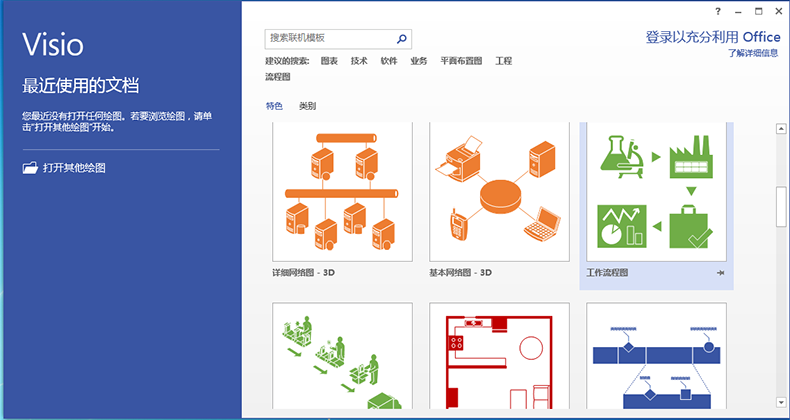The width and height of the screenshot is (790, 420).
Task: Select 工作流程图 template thumbnail
Action: 656,192
